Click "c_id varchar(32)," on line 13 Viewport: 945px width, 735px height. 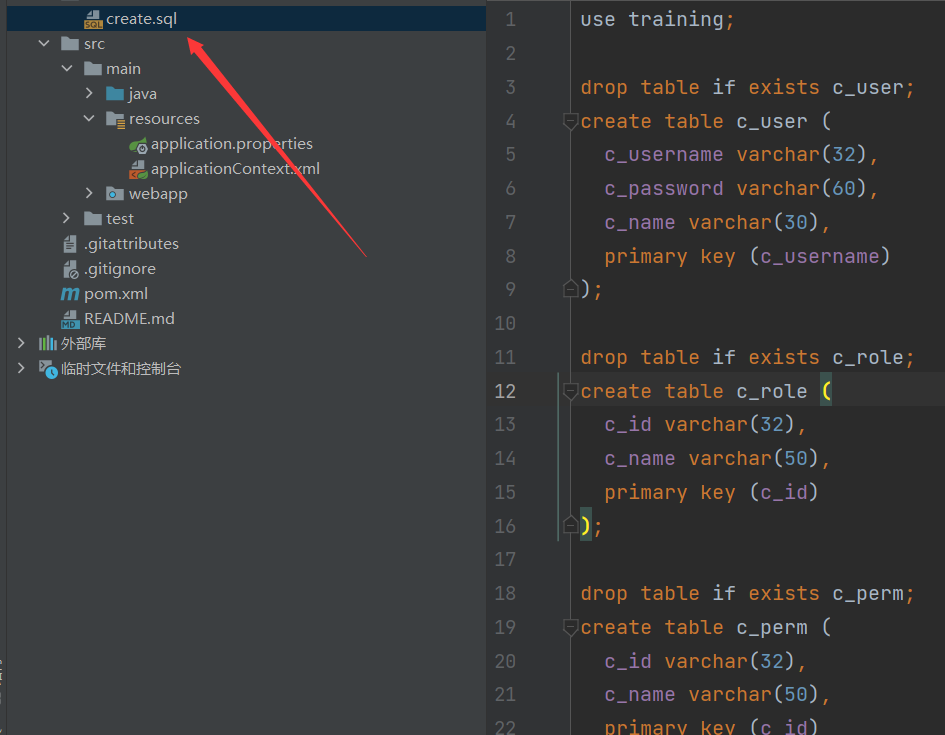pos(705,425)
